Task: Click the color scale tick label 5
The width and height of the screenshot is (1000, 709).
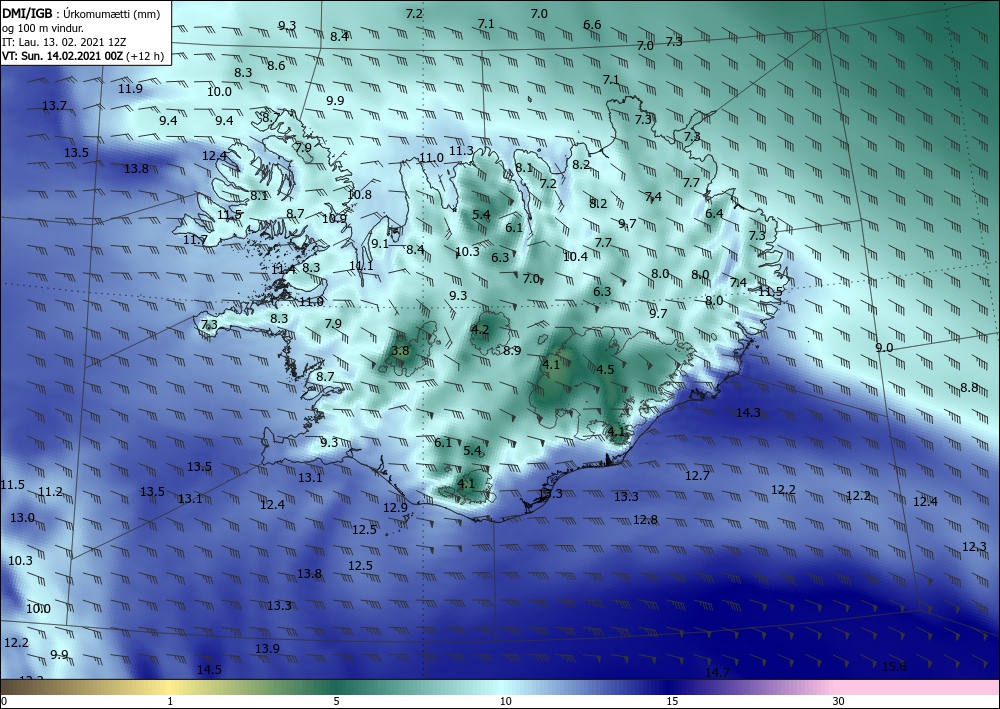Action: click(336, 701)
